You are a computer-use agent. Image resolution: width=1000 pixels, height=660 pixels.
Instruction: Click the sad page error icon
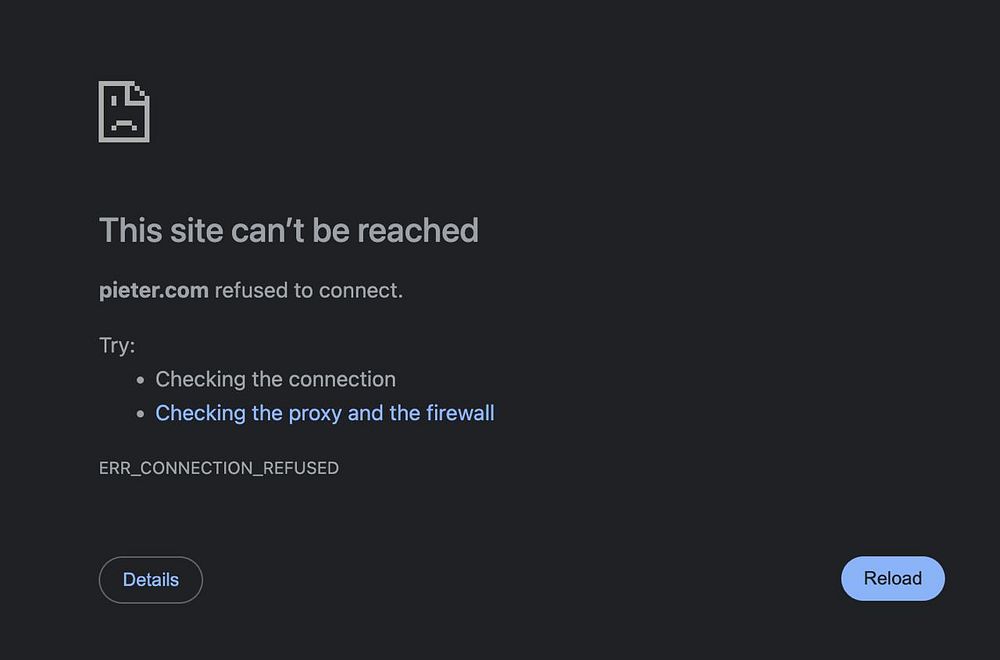[124, 111]
